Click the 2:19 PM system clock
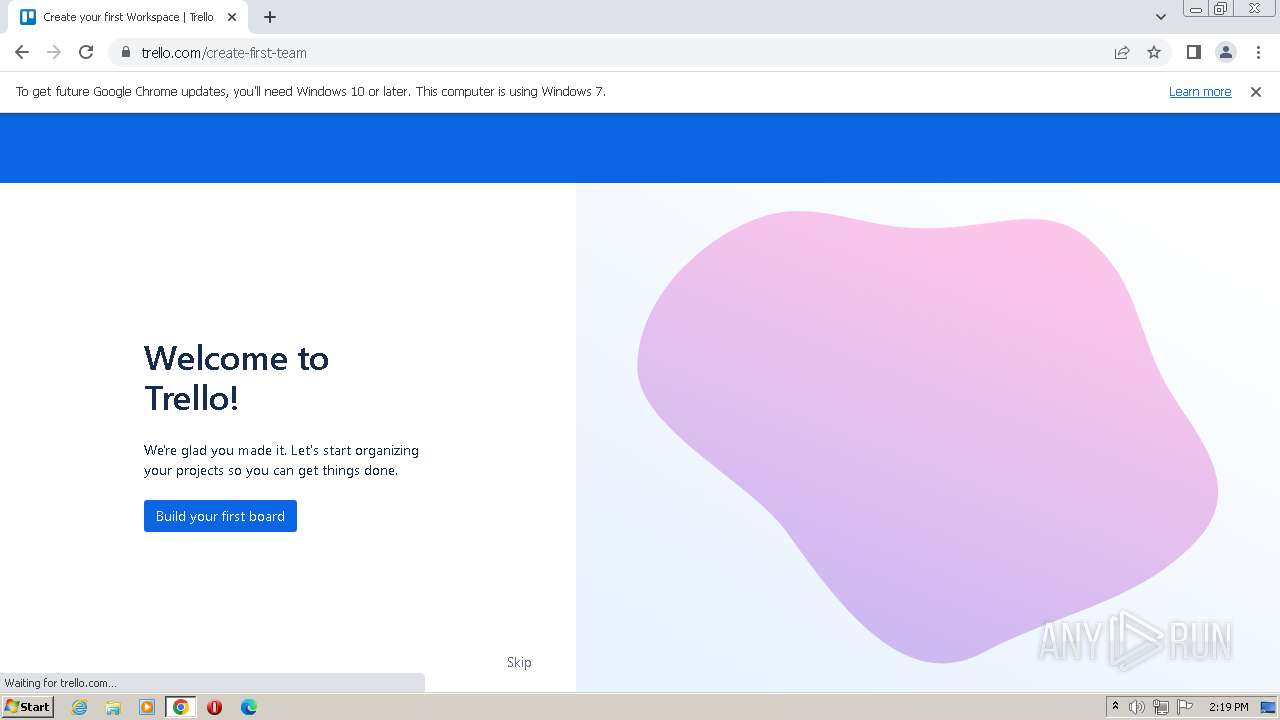 1229,707
